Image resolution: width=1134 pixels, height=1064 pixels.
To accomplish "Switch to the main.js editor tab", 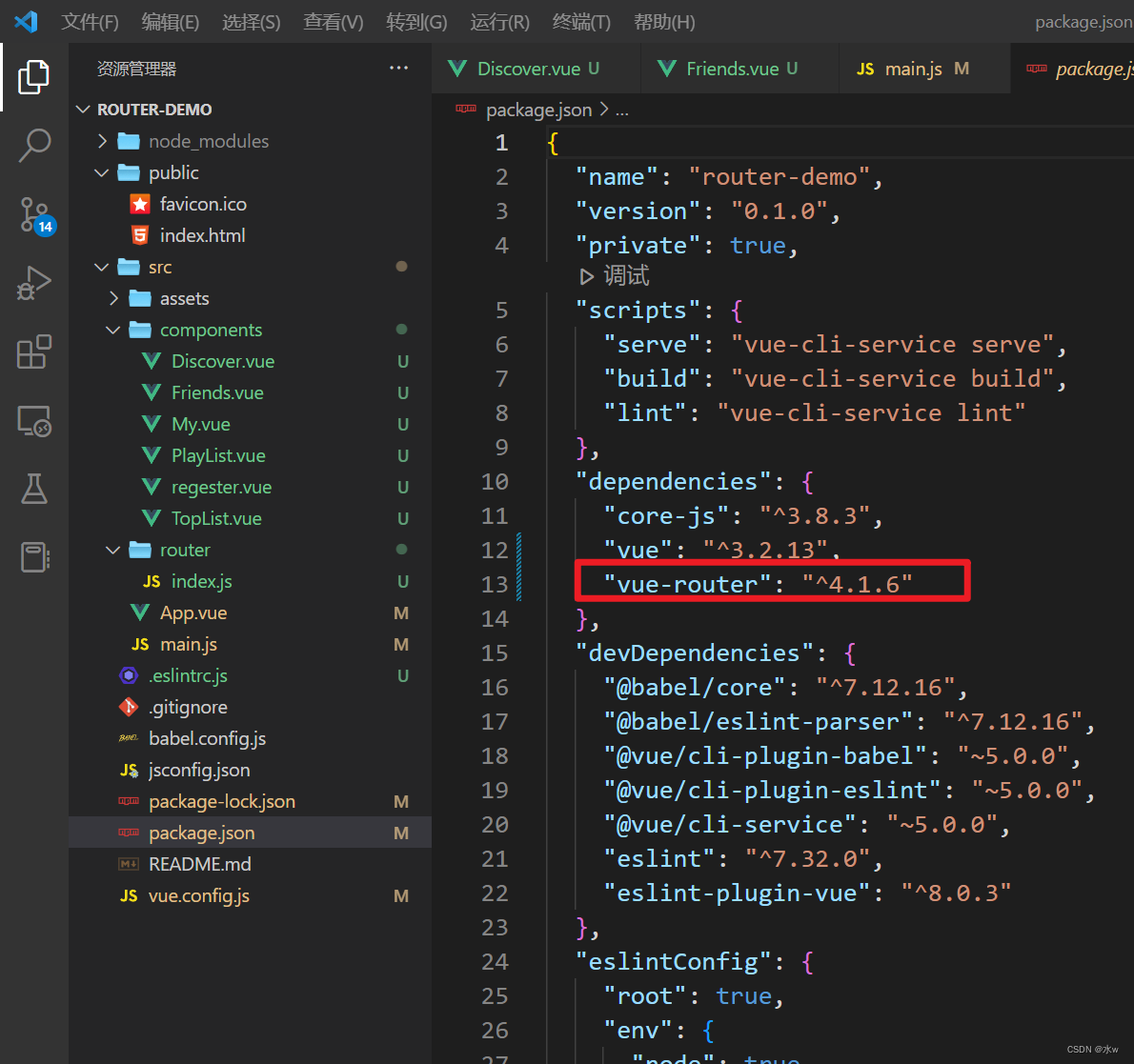I will point(912,69).
